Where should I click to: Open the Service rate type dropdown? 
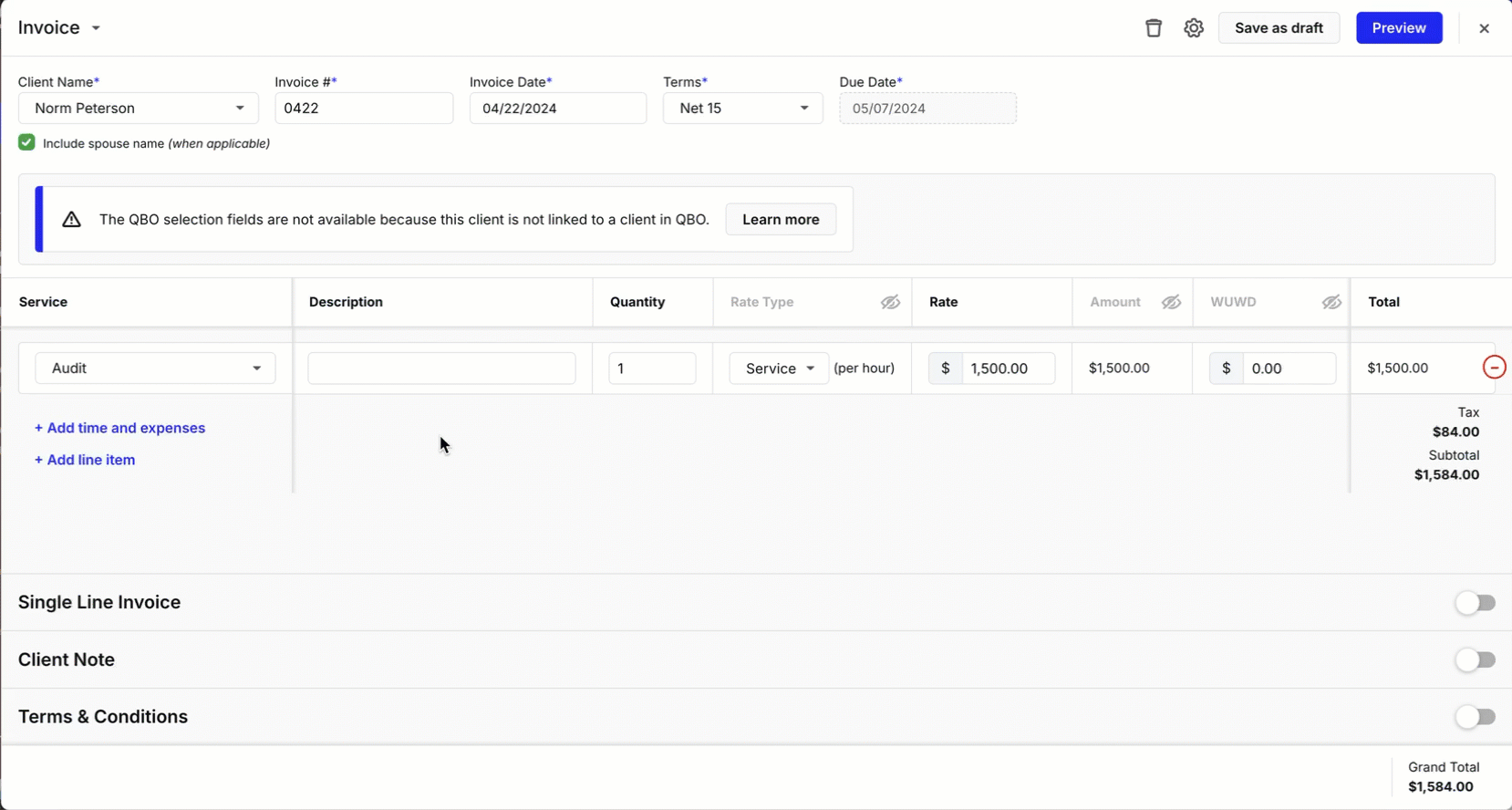[779, 369]
